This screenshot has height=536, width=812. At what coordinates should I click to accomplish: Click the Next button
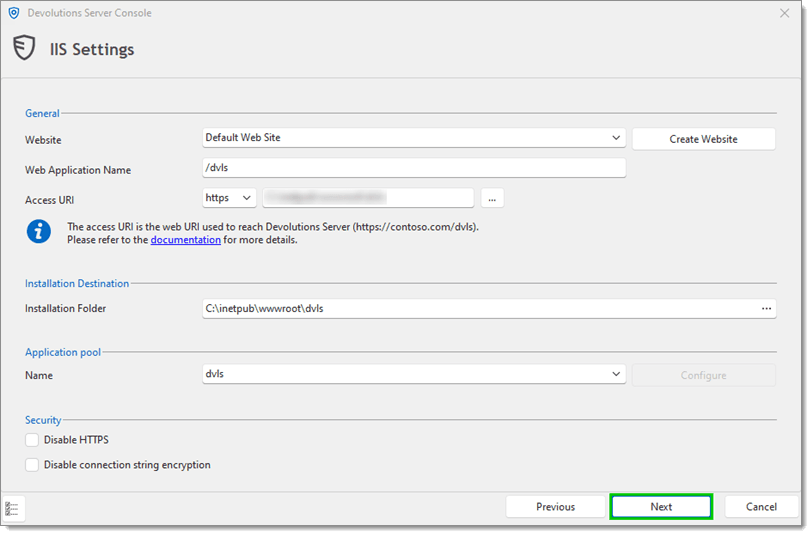pyautogui.click(x=661, y=507)
